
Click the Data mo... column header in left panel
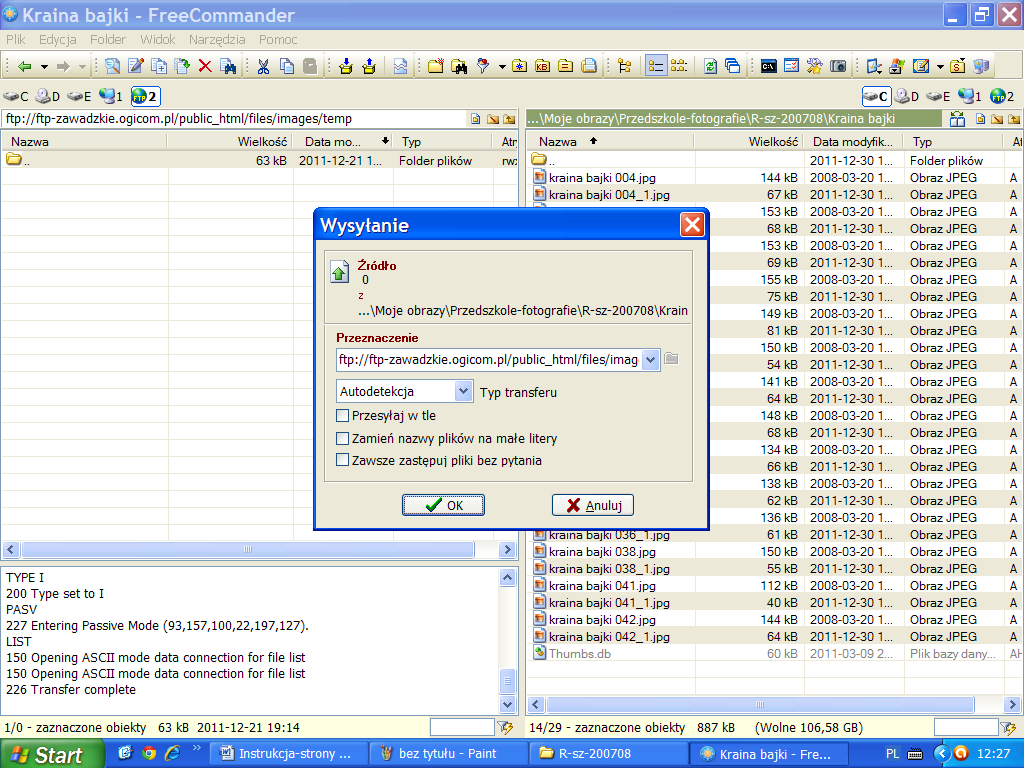(344, 142)
